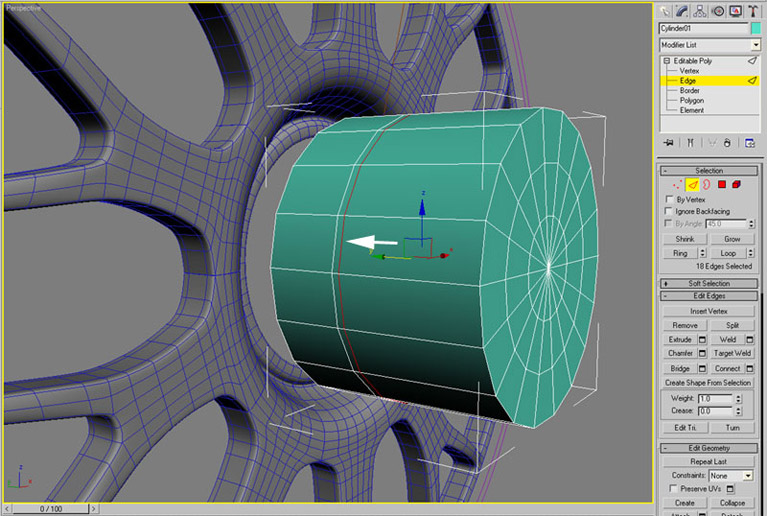Select Polygon sub-object red square icon

(719, 184)
